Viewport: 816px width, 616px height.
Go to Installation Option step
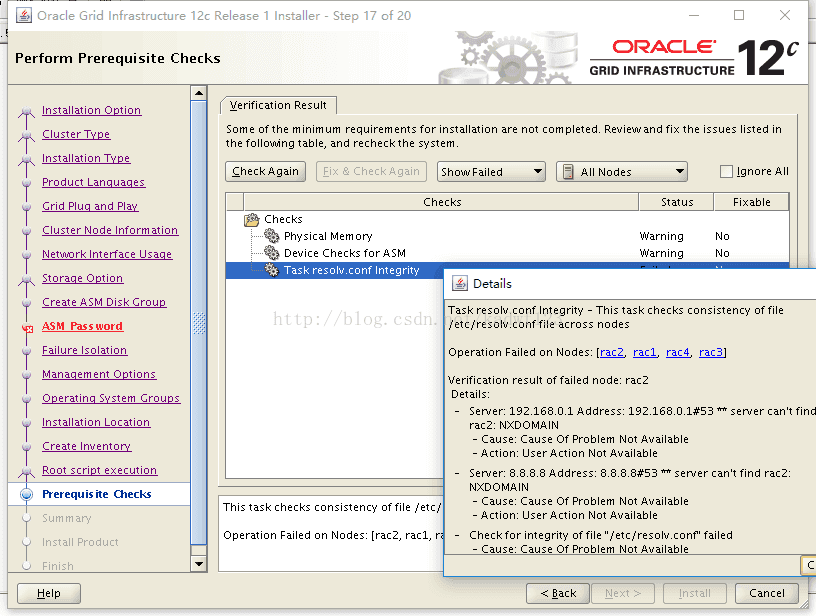(x=92, y=110)
